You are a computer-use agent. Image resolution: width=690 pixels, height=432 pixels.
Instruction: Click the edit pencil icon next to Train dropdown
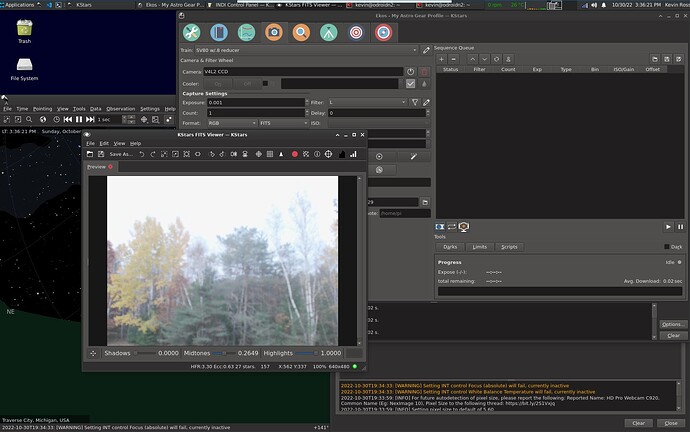(x=426, y=50)
